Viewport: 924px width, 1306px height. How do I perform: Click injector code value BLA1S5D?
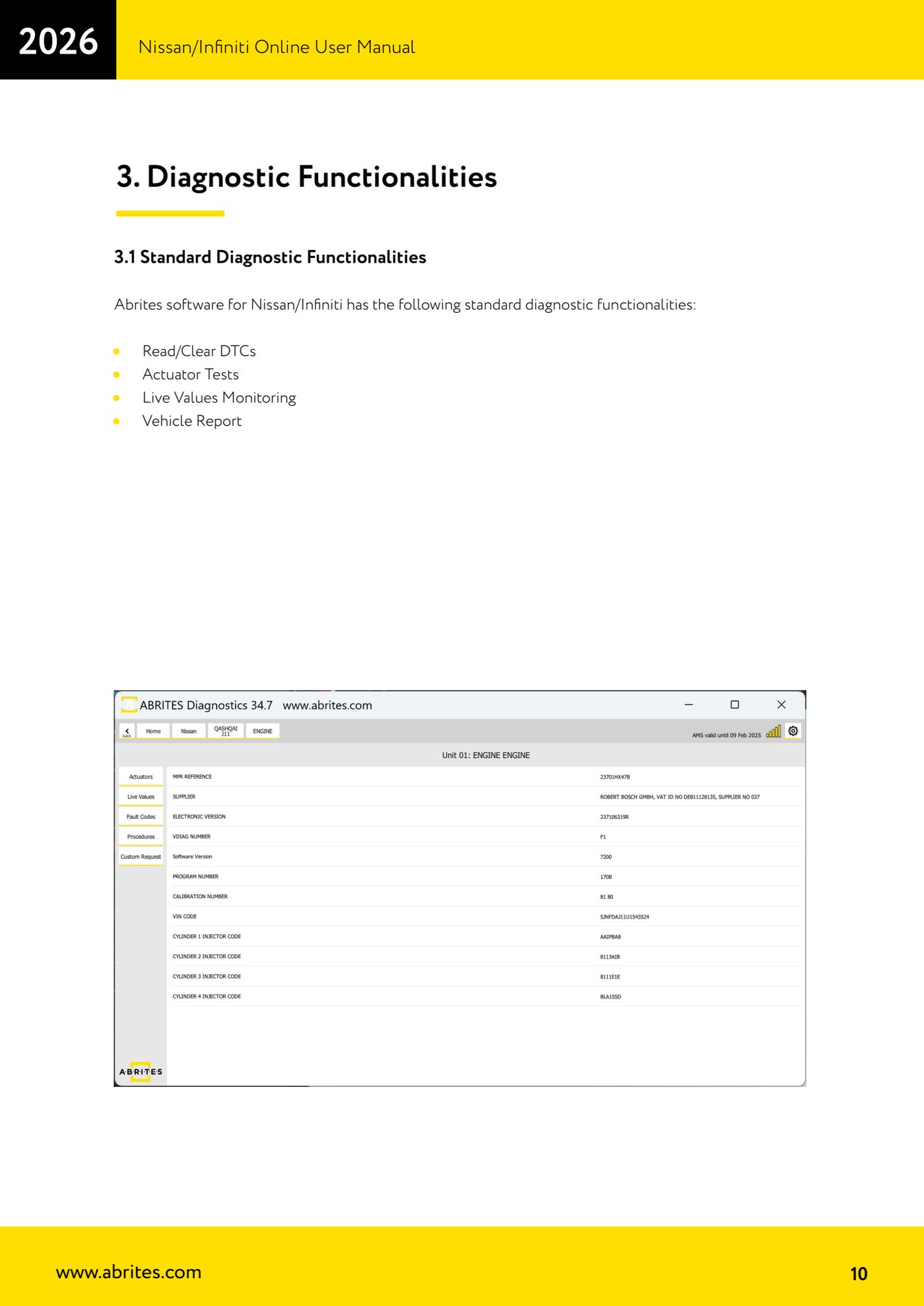pyautogui.click(x=610, y=996)
